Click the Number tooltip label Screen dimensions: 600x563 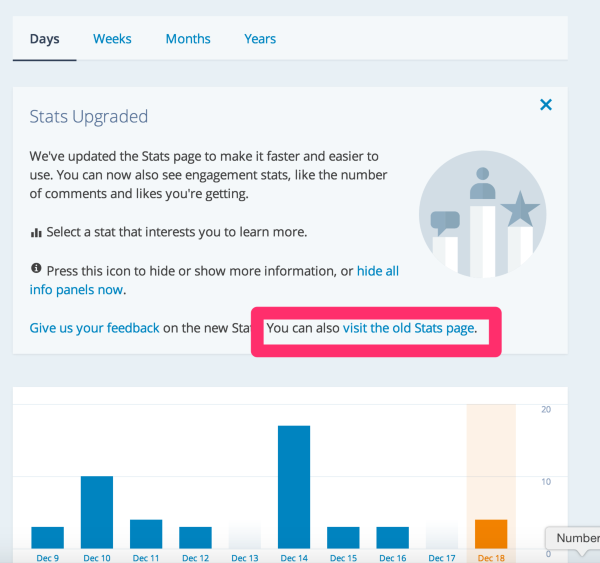coord(576,538)
